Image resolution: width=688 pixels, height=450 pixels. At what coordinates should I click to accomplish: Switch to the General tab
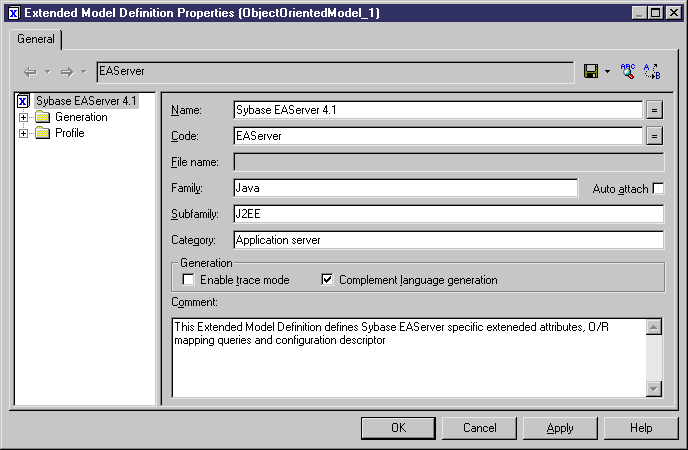[36, 39]
